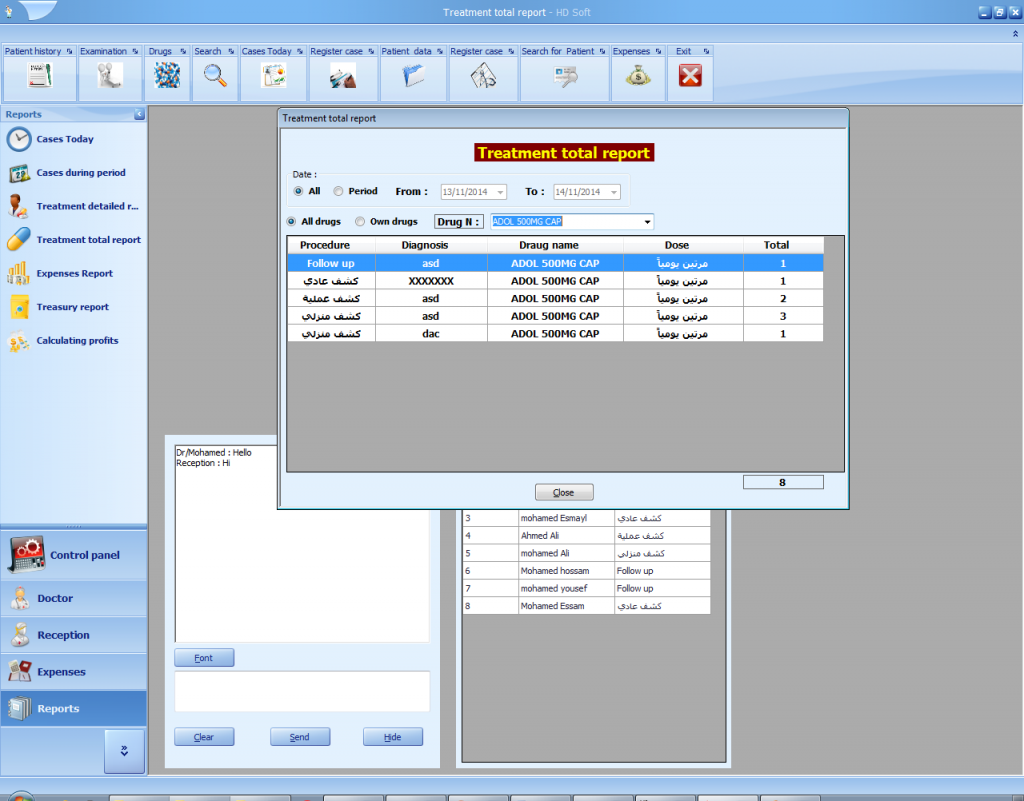Viewport: 1024px width, 801px height.
Task: Open the Patient history toolbar icon
Action: point(40,76)
